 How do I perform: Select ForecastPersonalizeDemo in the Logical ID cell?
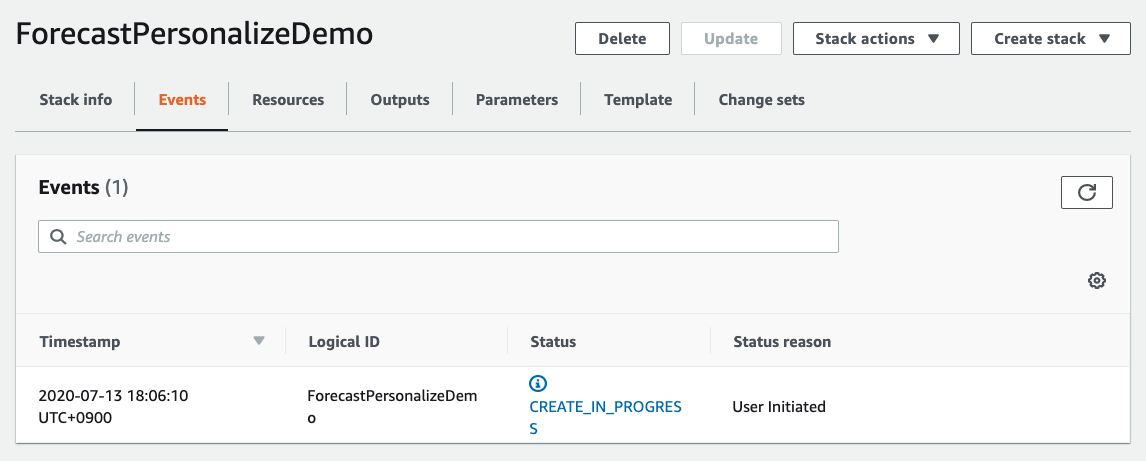click(392, 407)
